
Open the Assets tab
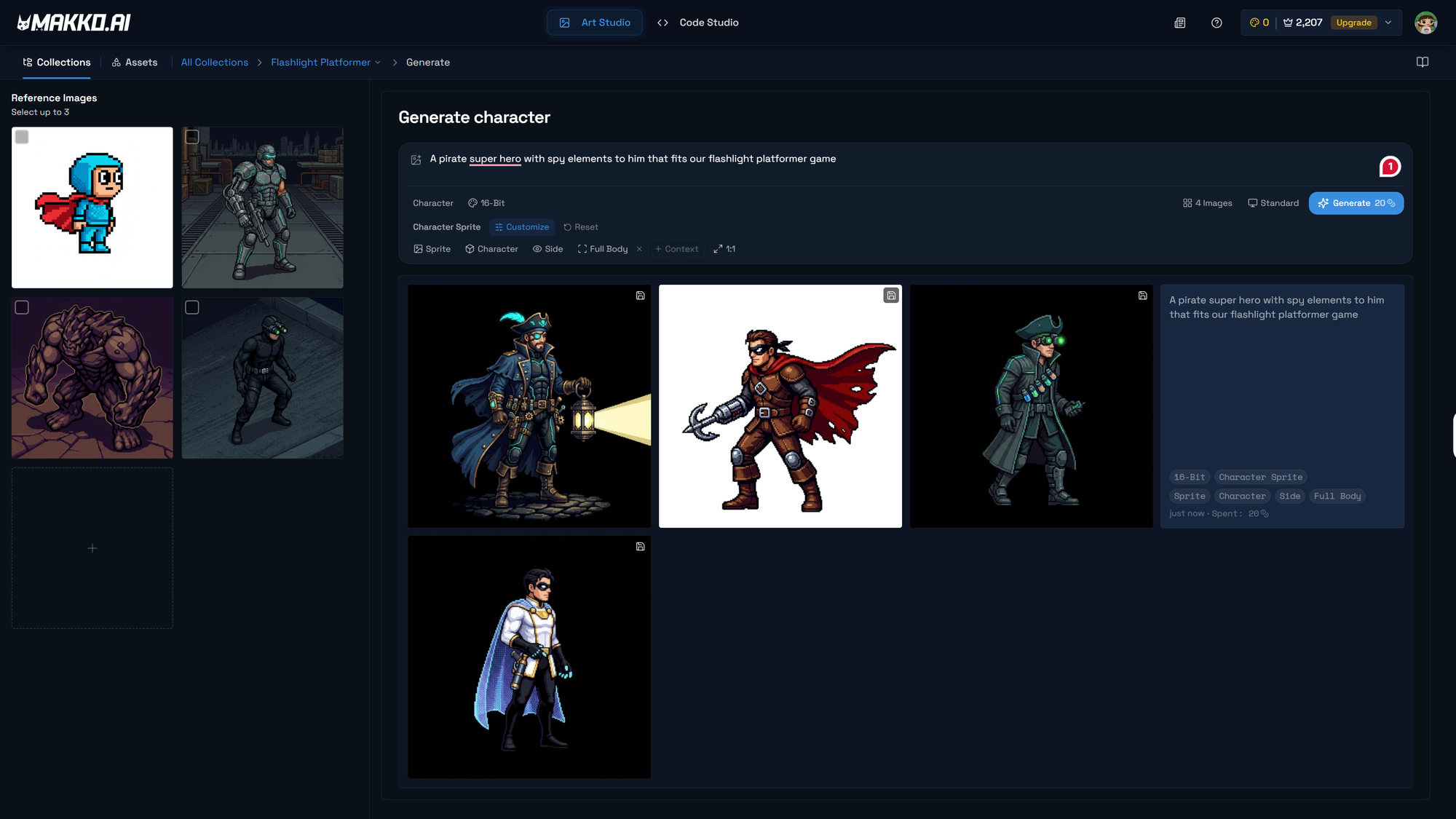coord(135,63)
